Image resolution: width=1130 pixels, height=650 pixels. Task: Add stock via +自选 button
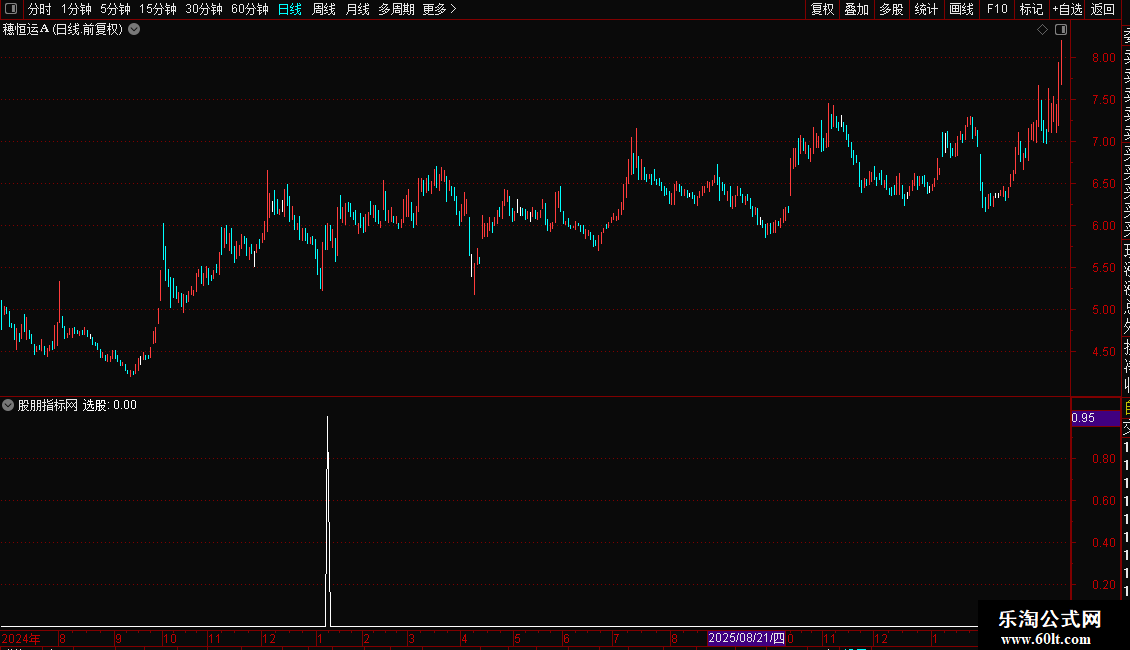tap(1067, 9)
